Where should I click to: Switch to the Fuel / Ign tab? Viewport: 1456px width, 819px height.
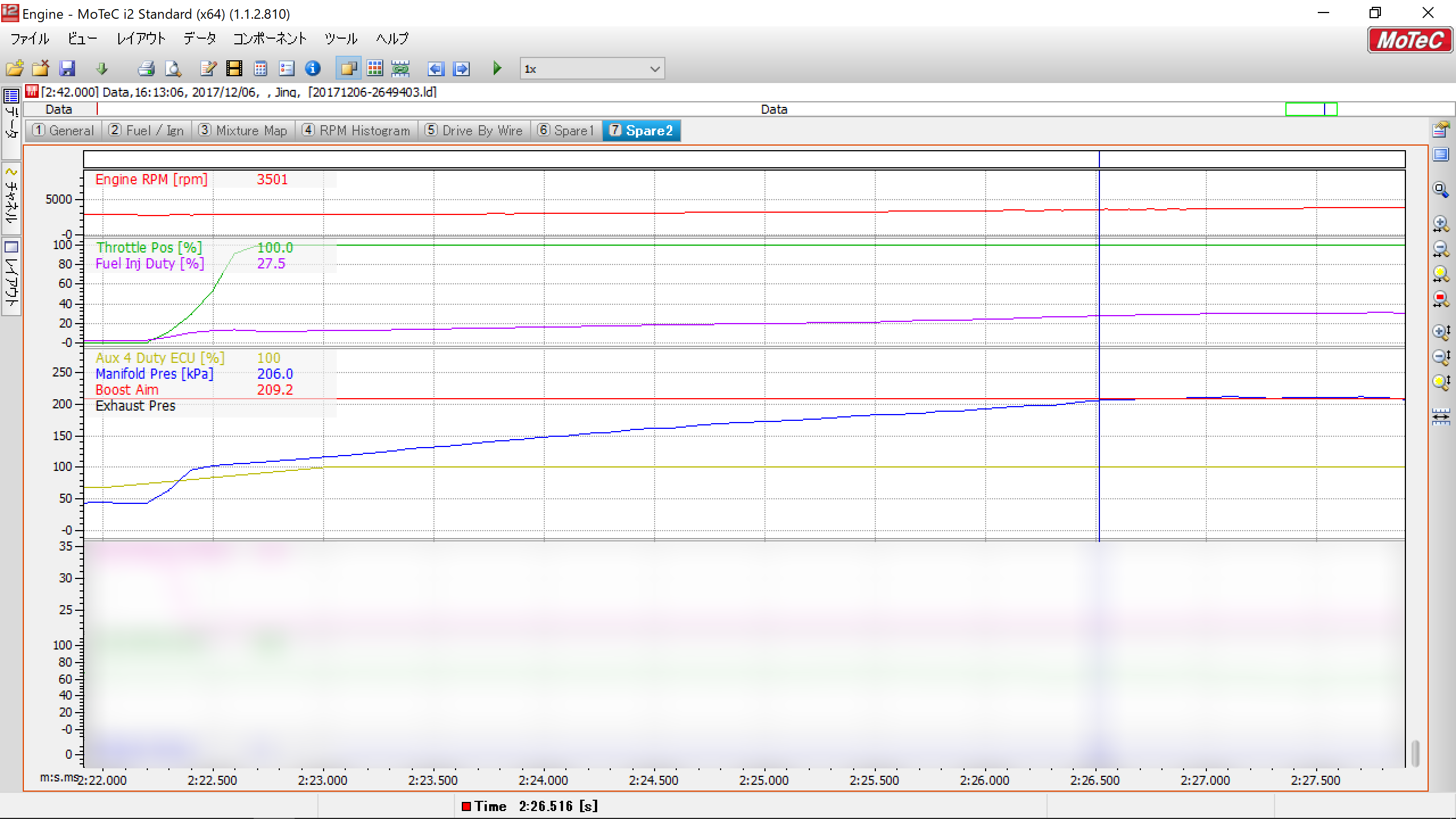(x=147, y=131)
